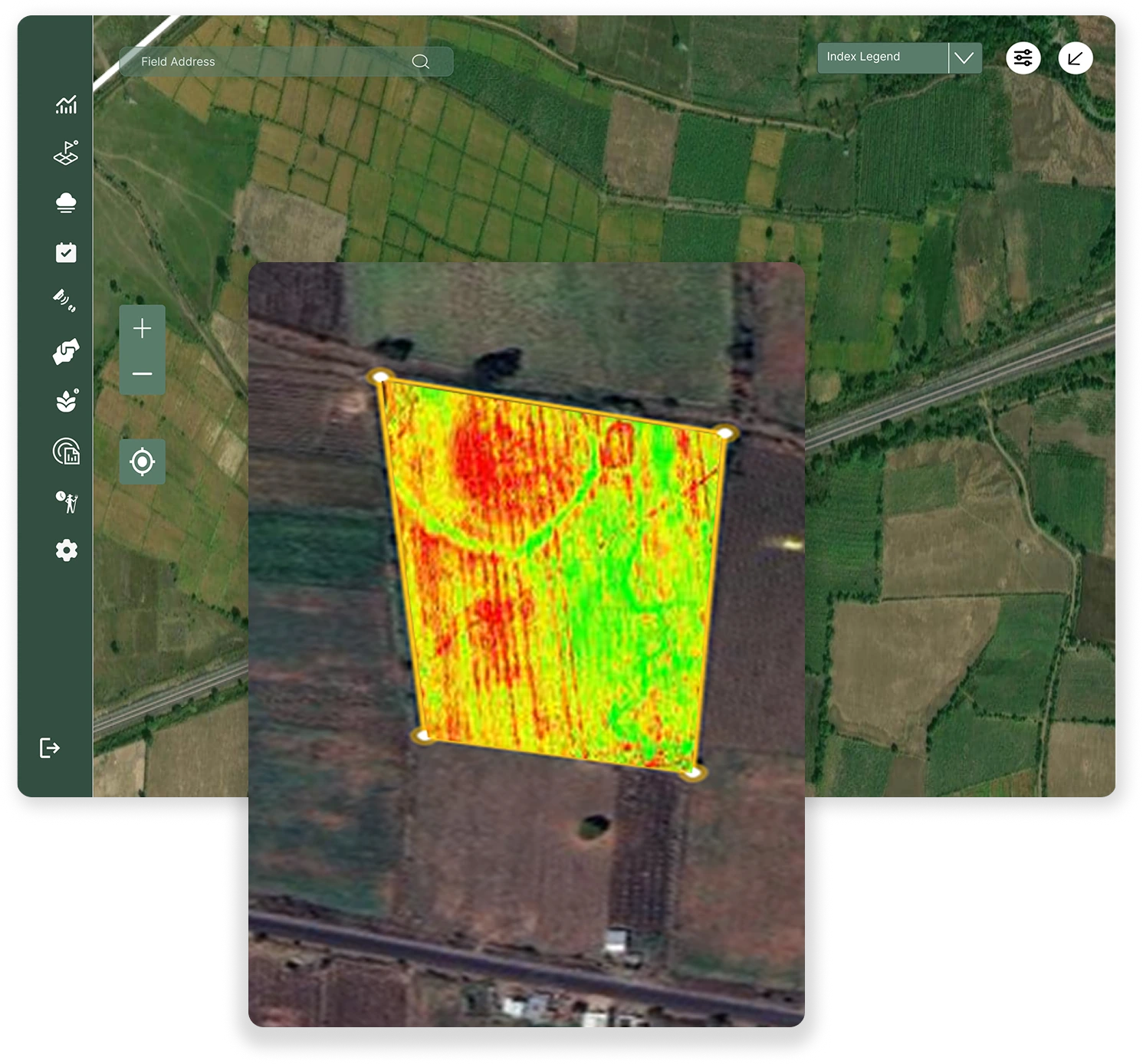Click the Field Address search box

click(286, 61)
